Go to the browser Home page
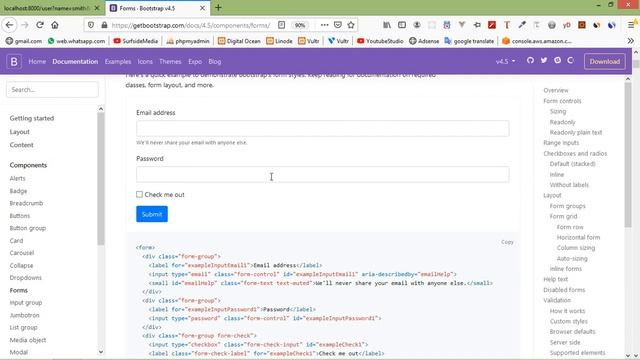Image resolution: width=640 pixels, height=360 pixels. click(55, 25)
